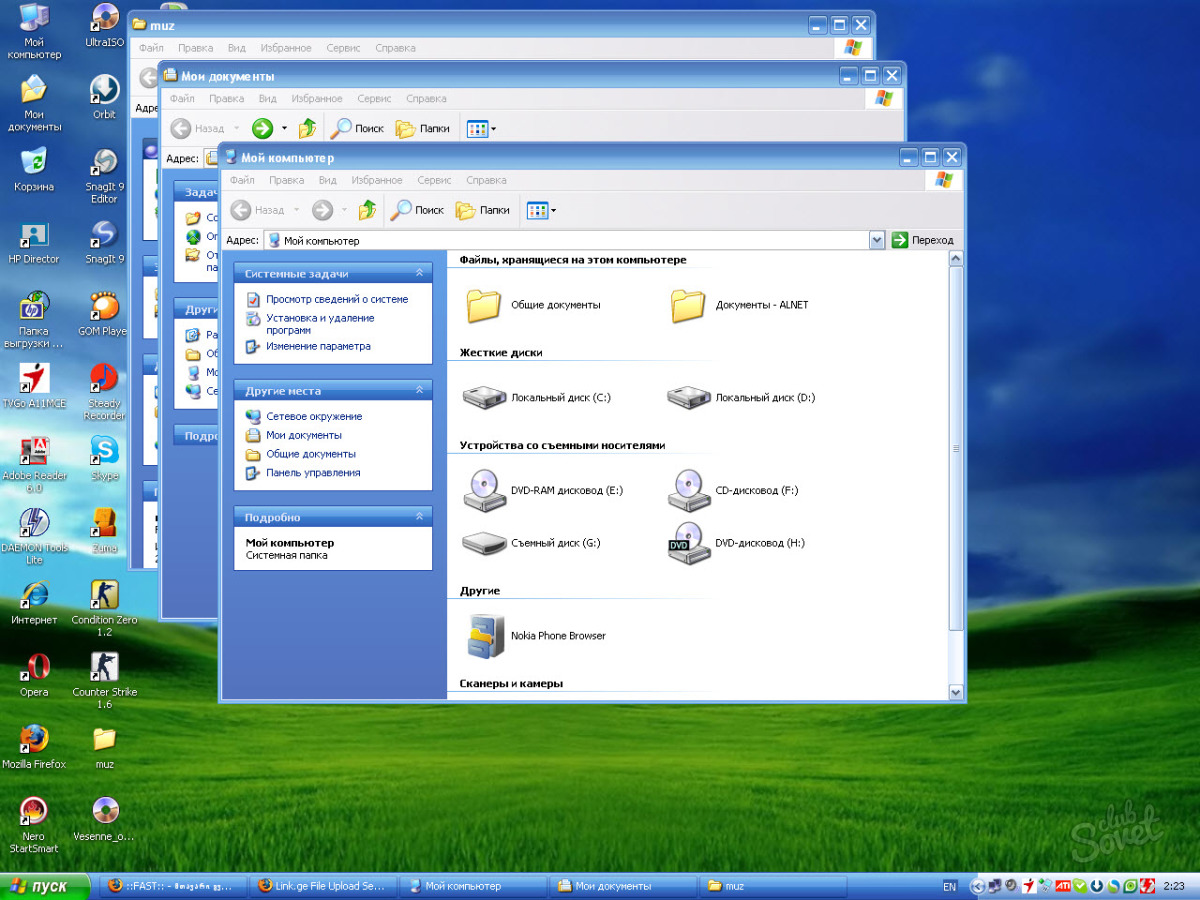Open Панель управления link

point(313,473)
